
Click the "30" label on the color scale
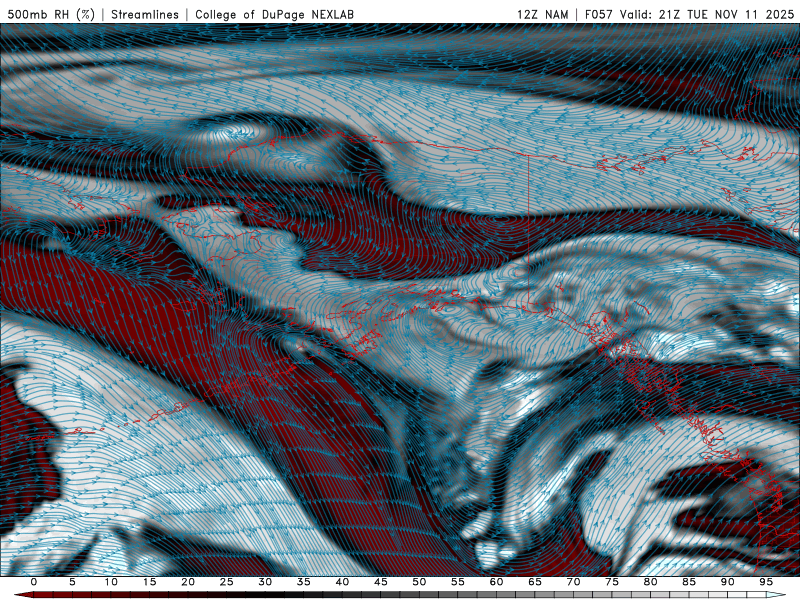point(265,582)
